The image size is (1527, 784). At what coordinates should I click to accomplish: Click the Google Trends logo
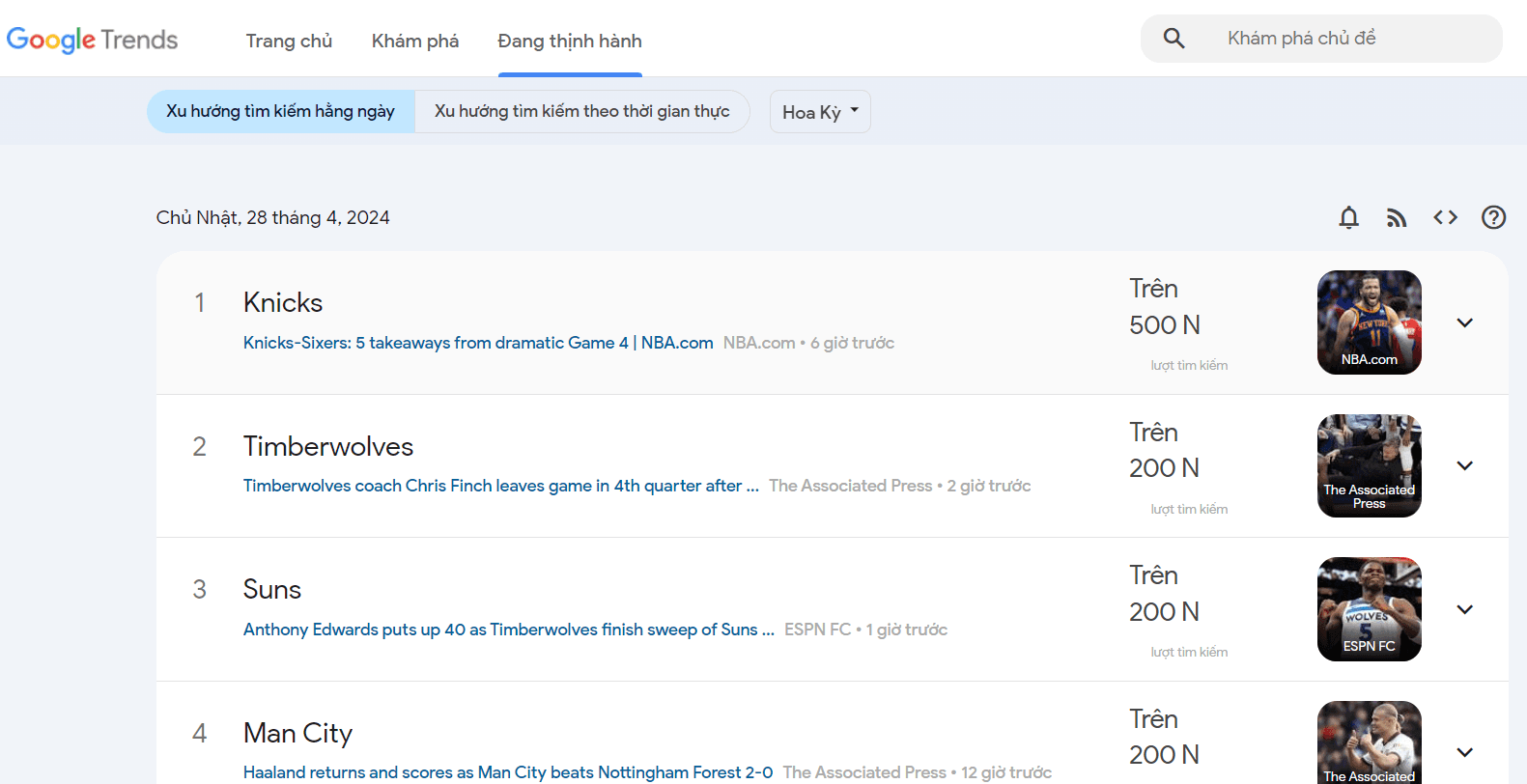[x=92, y=40]
